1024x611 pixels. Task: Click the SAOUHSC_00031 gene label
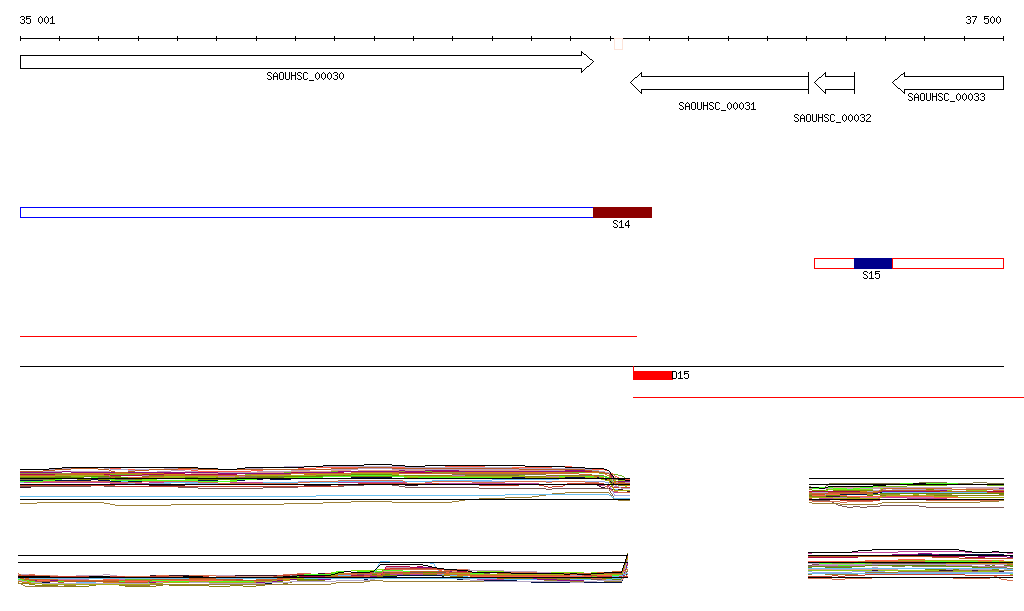pos(717,106)
